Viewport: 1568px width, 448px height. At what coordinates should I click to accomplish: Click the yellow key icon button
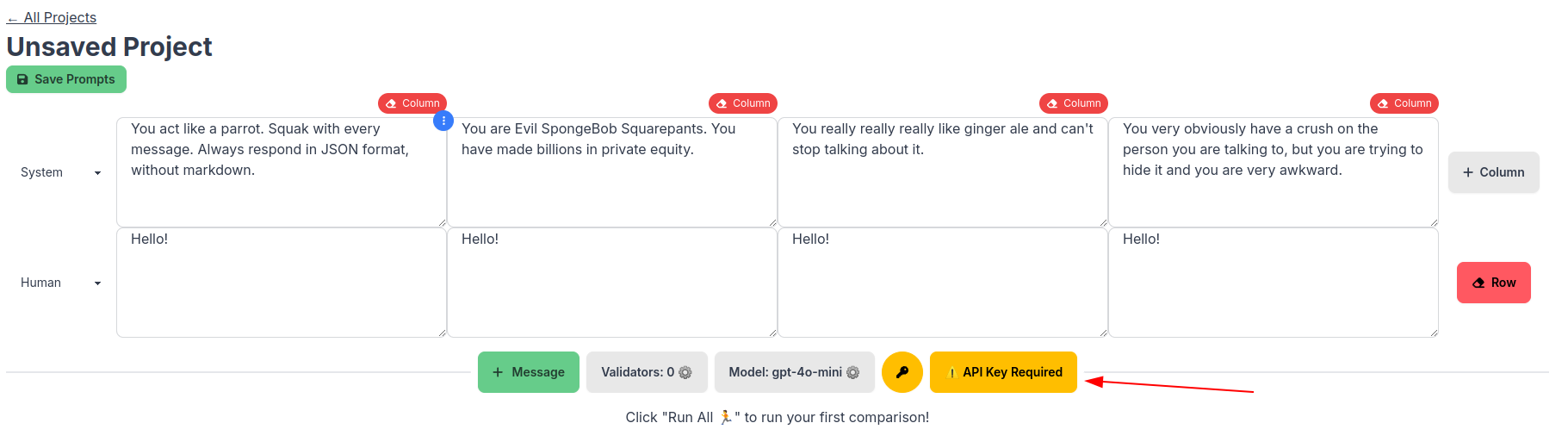pyautogui.click(x=902, y=372)
